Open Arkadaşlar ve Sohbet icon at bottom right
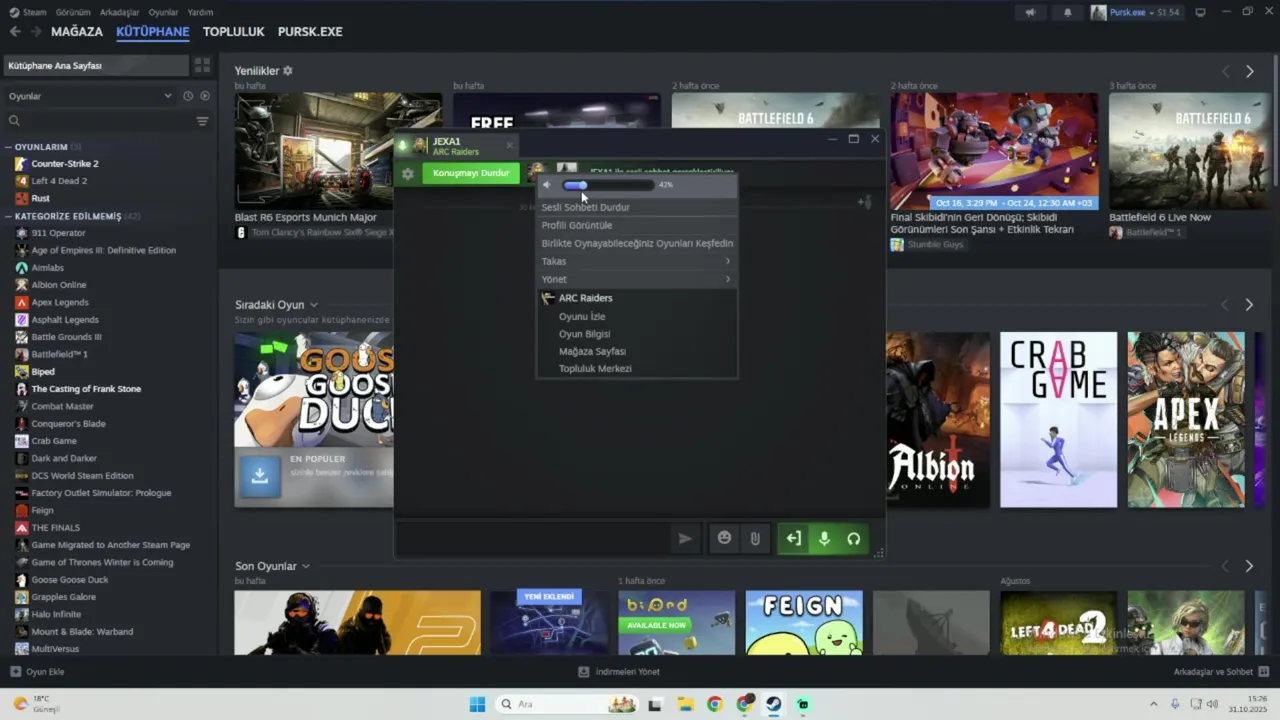Image resolution: width=1280 pixels, height=720 pixels. [x=1264, y=672]
